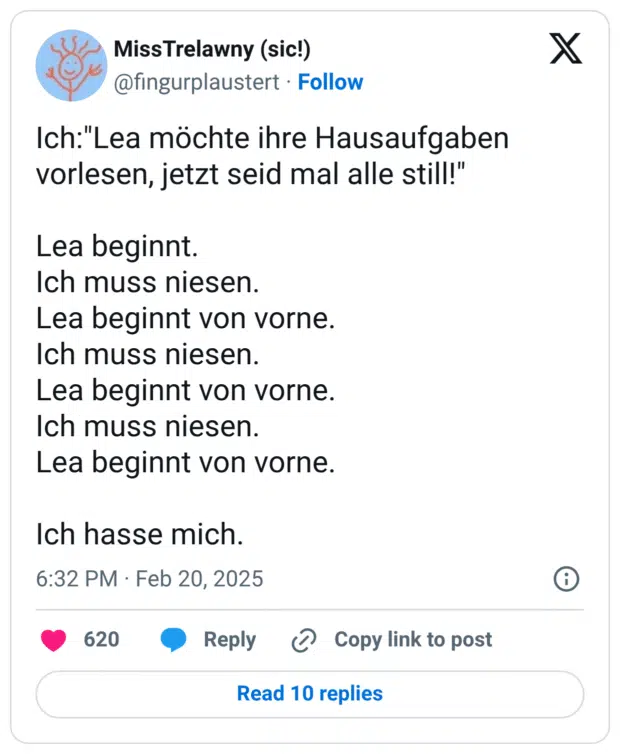The image size is (620, 754).
Task: Select Copy link to post
Action: click(x=412, y=640)
